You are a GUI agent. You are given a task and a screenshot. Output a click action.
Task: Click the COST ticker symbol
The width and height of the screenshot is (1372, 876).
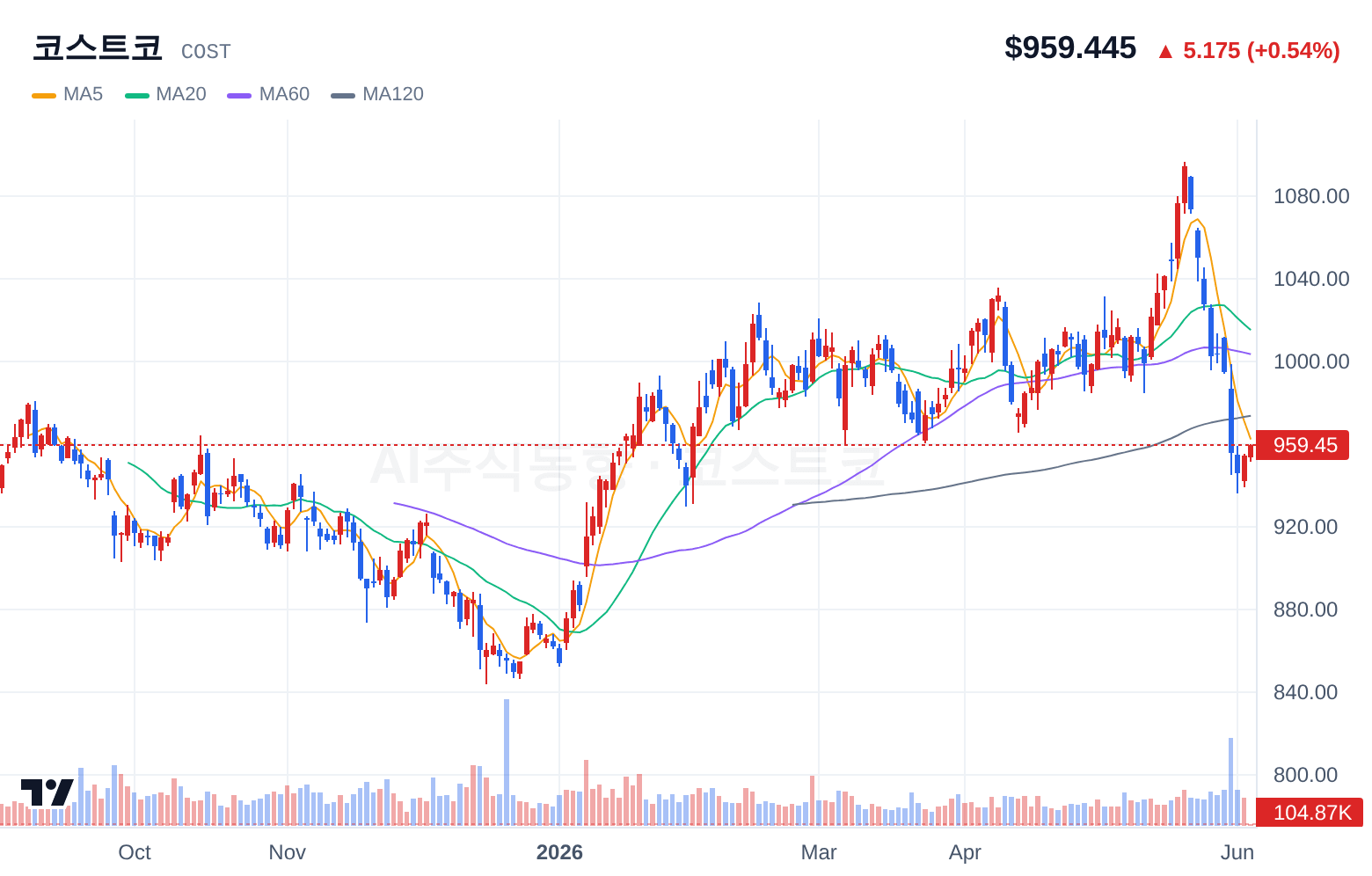point(206,52)
